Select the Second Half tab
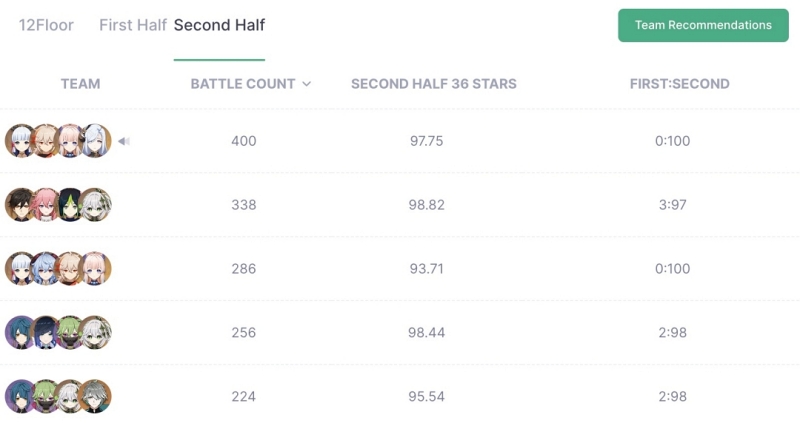Viewport: 800px width, 423px height. tap(219, 25)
